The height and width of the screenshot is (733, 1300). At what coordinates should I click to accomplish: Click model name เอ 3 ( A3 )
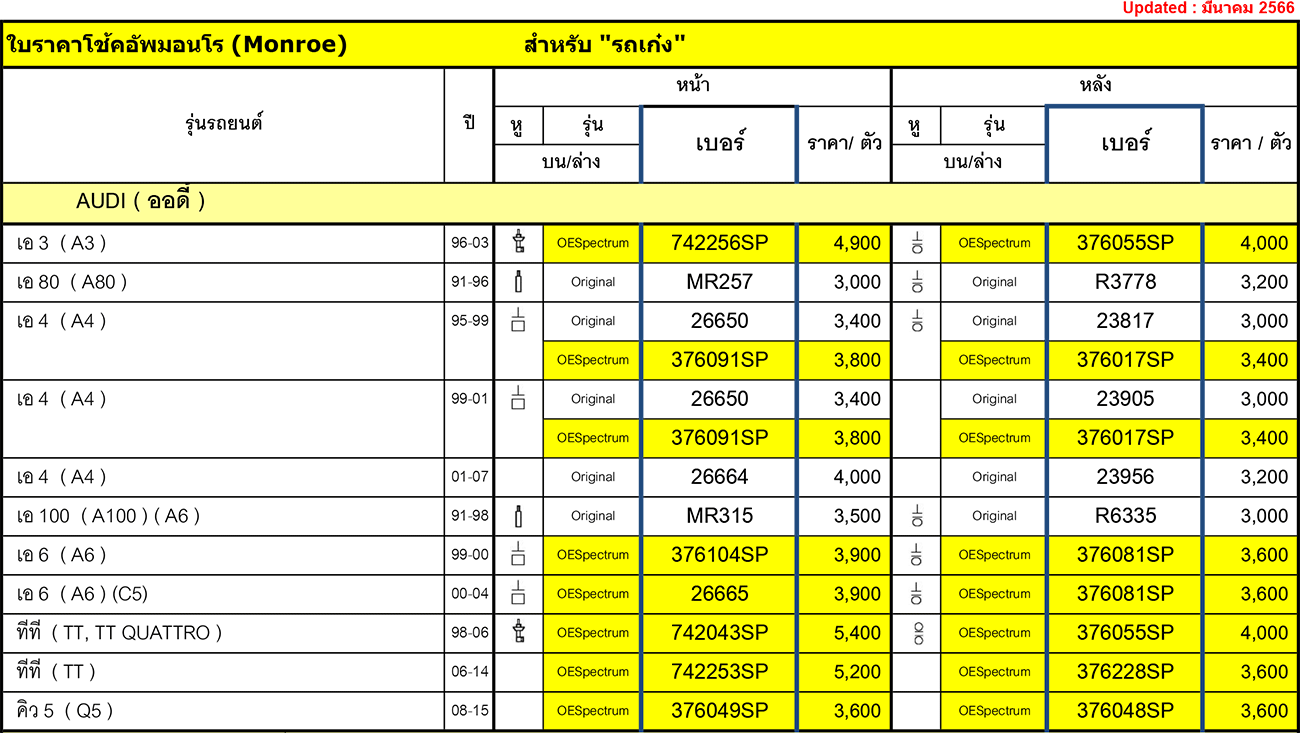pos(61,243)
